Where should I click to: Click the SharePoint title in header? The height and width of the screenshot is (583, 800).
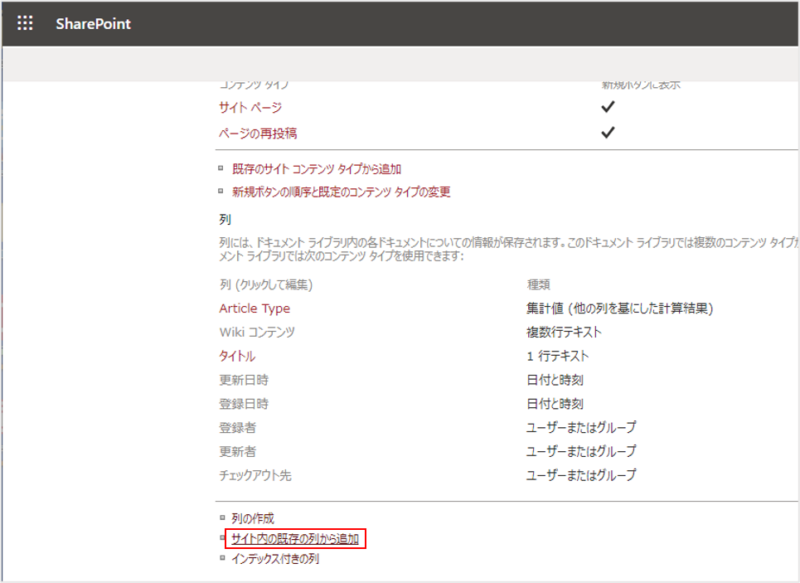pos(94,24)
